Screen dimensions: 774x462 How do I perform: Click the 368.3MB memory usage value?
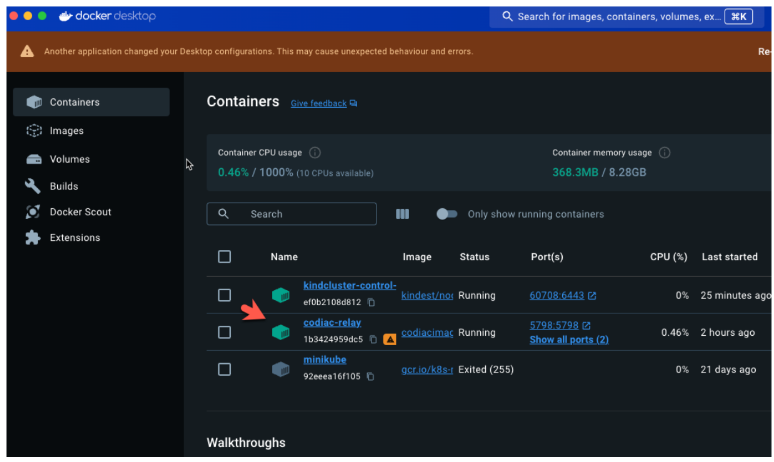tap(575, 172)
